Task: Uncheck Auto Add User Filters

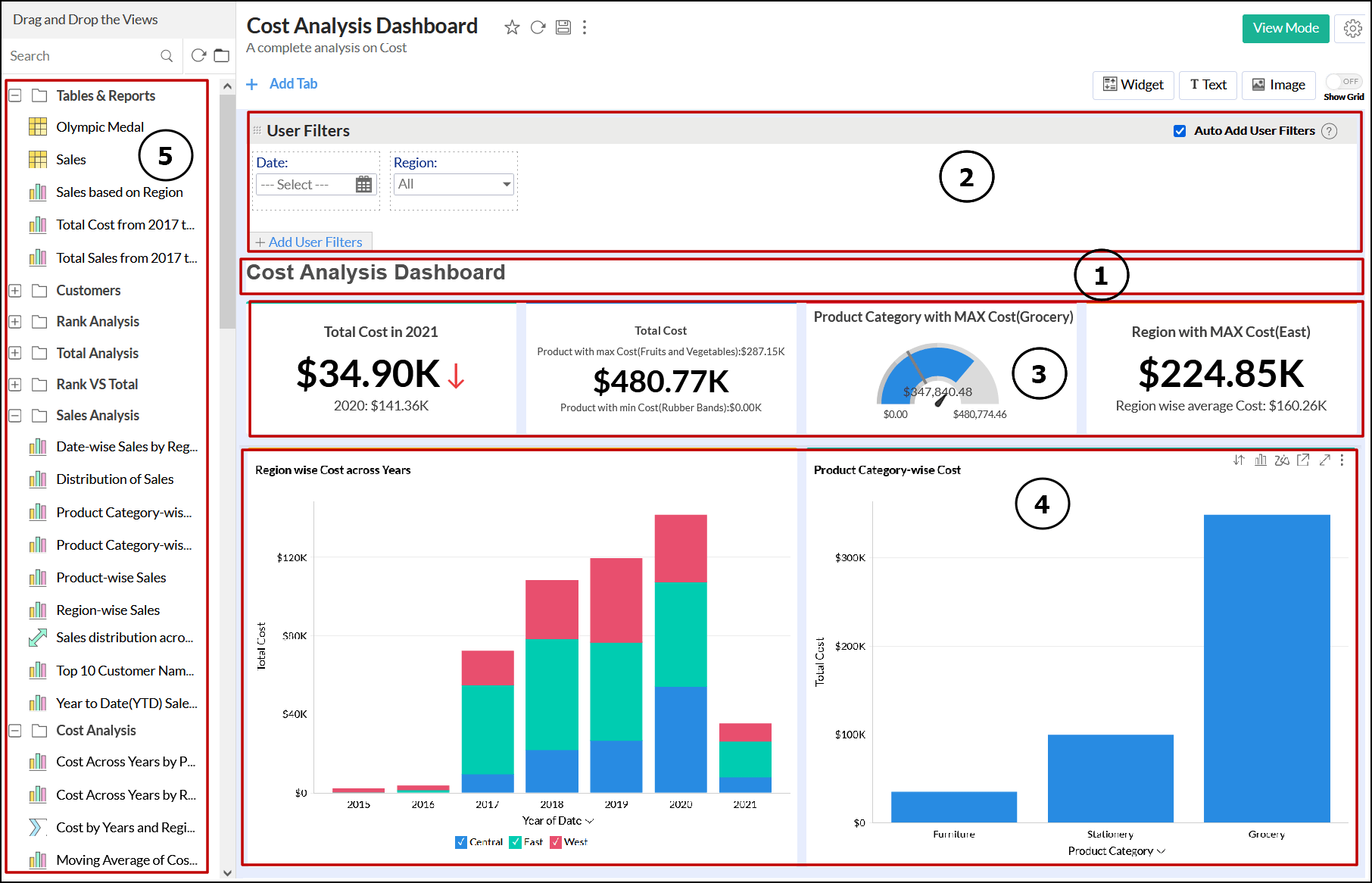Action: (x=1180, y=130)
